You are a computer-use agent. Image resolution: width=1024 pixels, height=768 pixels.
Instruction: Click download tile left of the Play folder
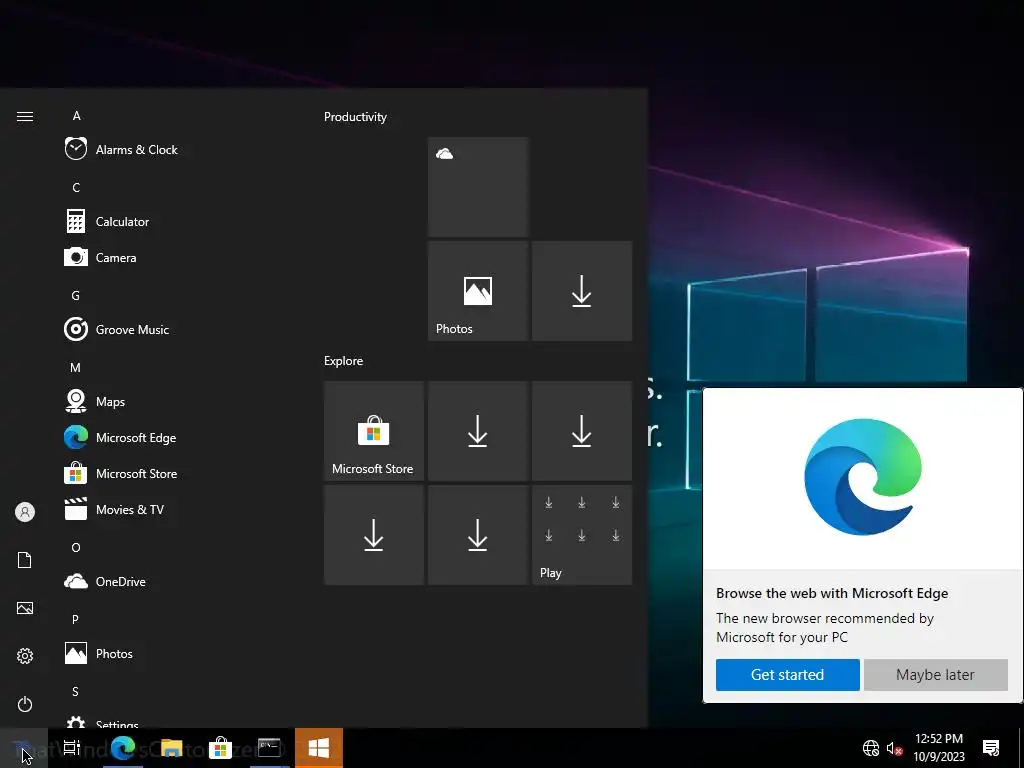[x=478, y=535]
